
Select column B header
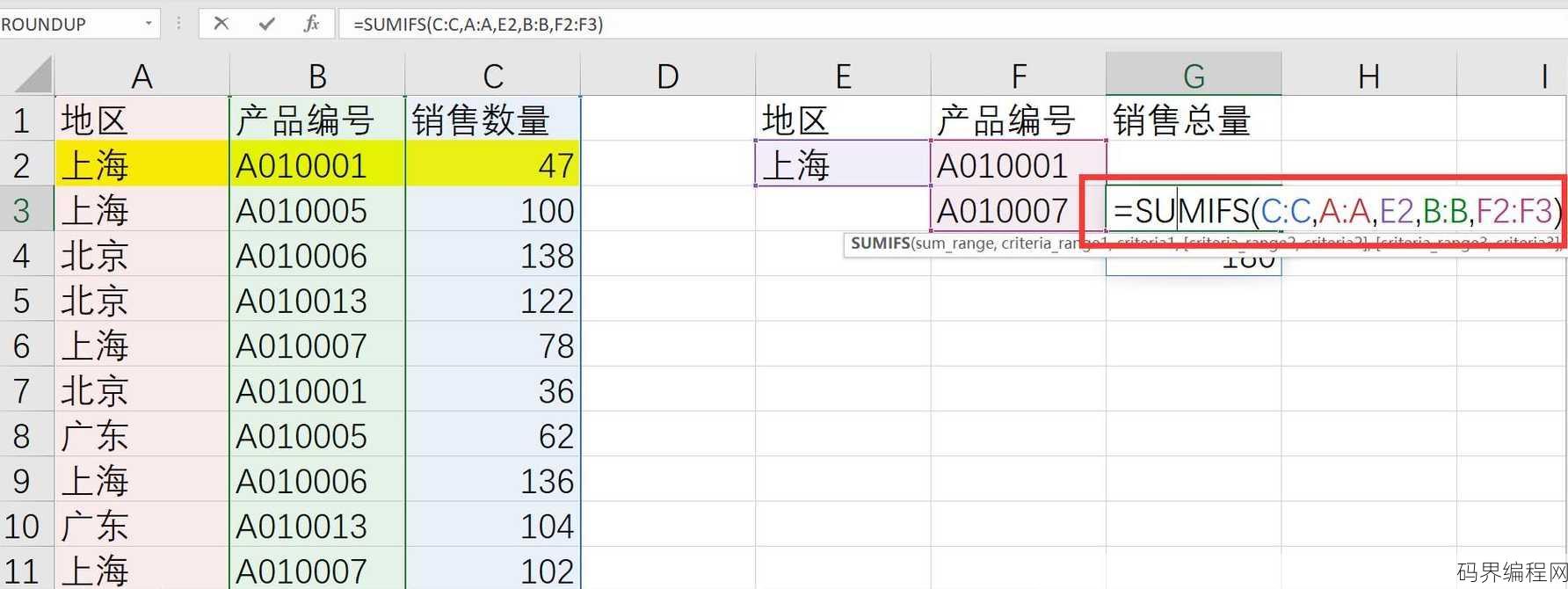coord(317,76)
